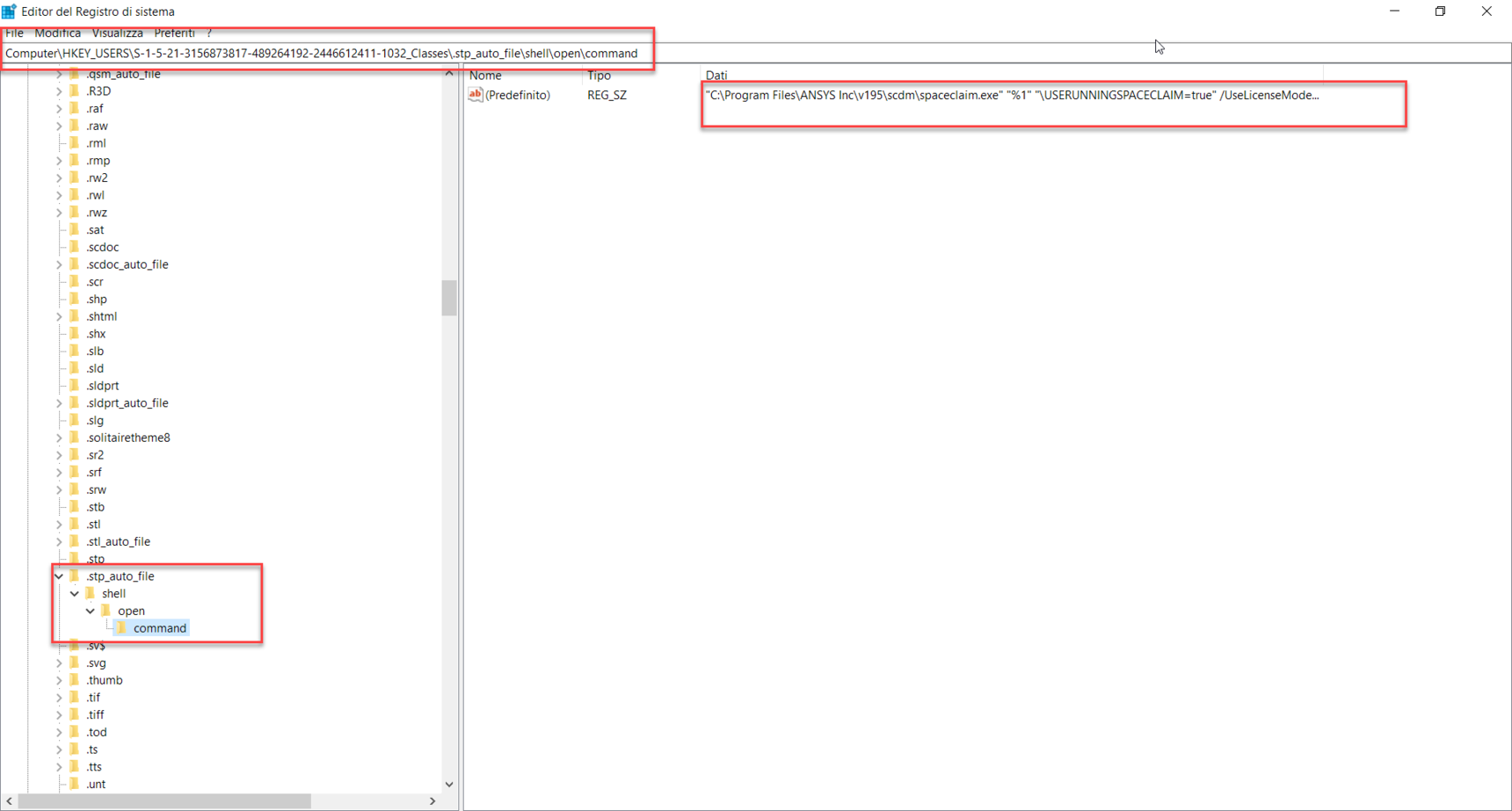Click the (Predefinito) string value icon
Image resolution: width=1512 pixels, height=811 pixels.
[x=476, y=95]
